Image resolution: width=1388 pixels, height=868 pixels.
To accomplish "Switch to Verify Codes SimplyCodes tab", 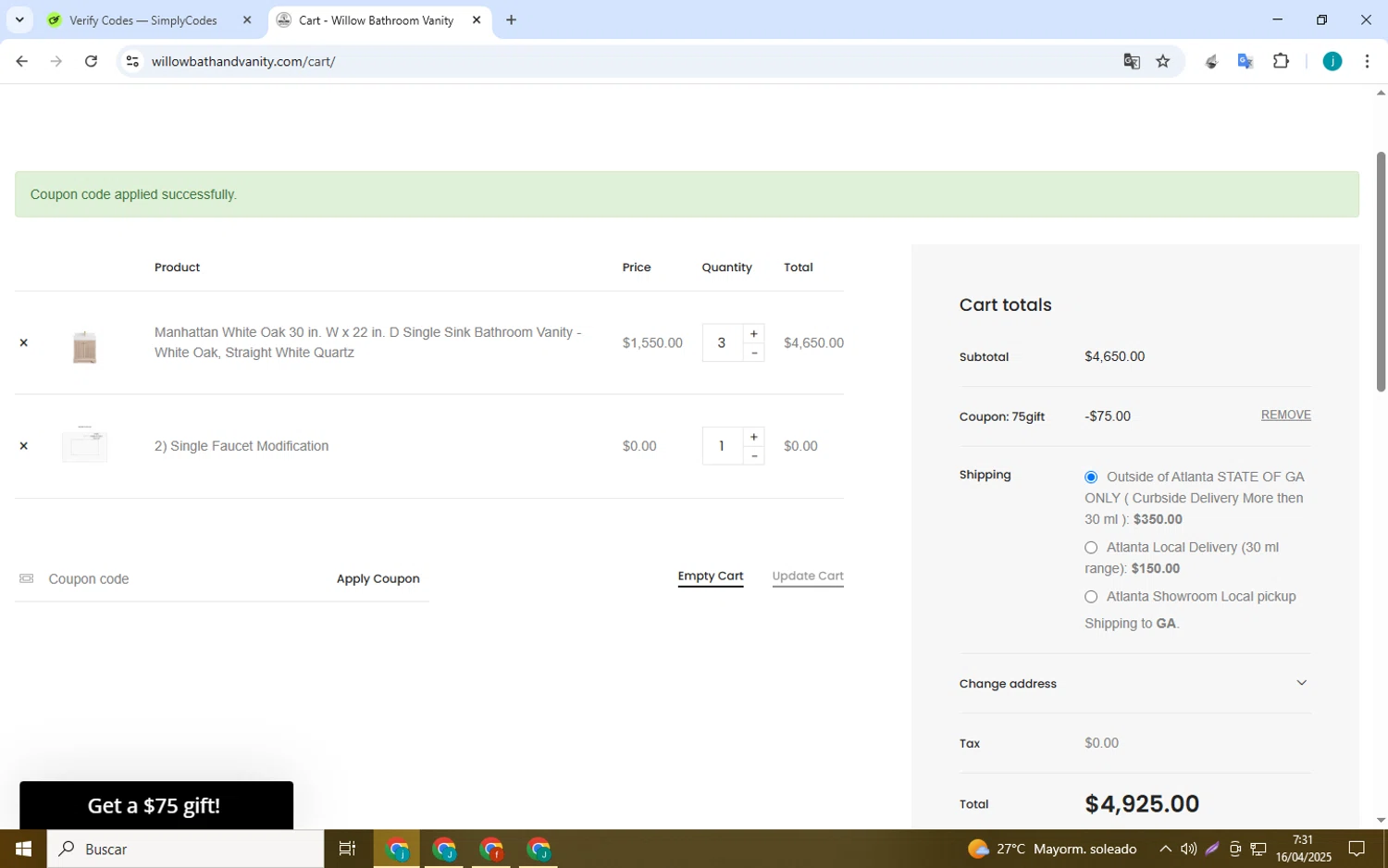I will pyautogui.click(x=143, y=20).
